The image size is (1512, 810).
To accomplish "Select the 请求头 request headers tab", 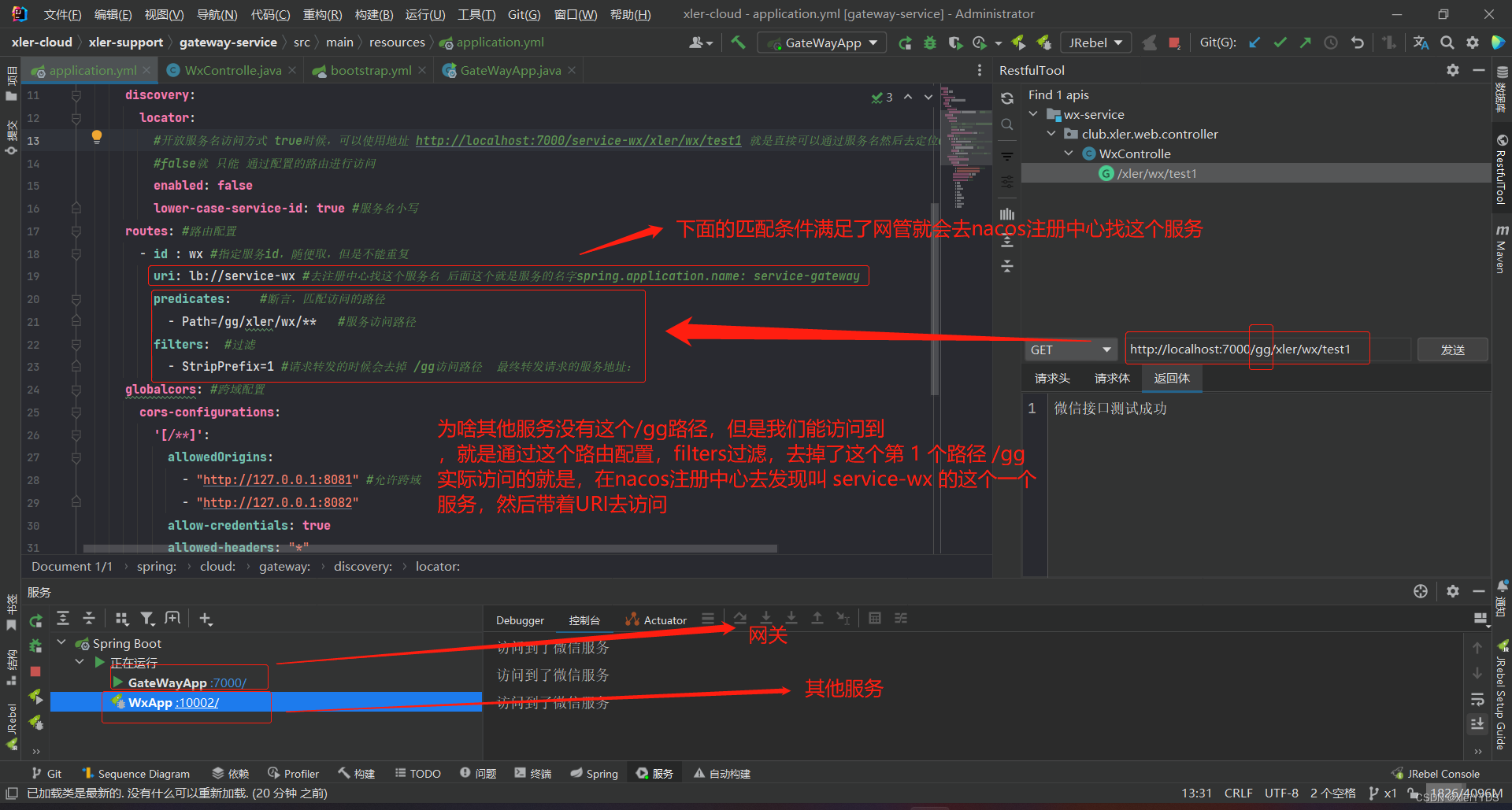I will (1052, 379).
